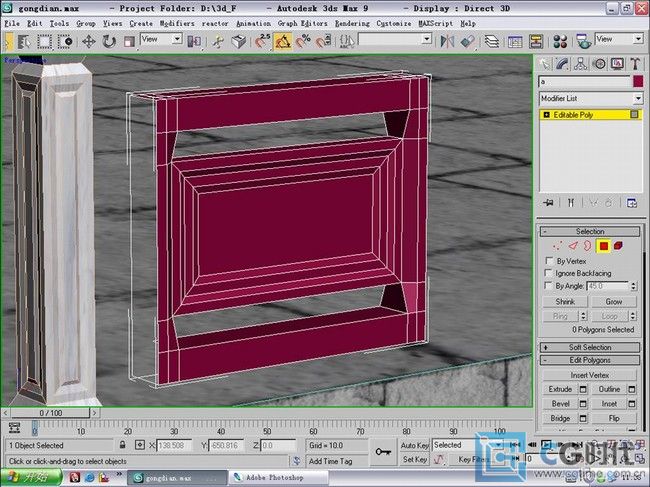
Task: Click the Bridge button
Action: point(560,418)
